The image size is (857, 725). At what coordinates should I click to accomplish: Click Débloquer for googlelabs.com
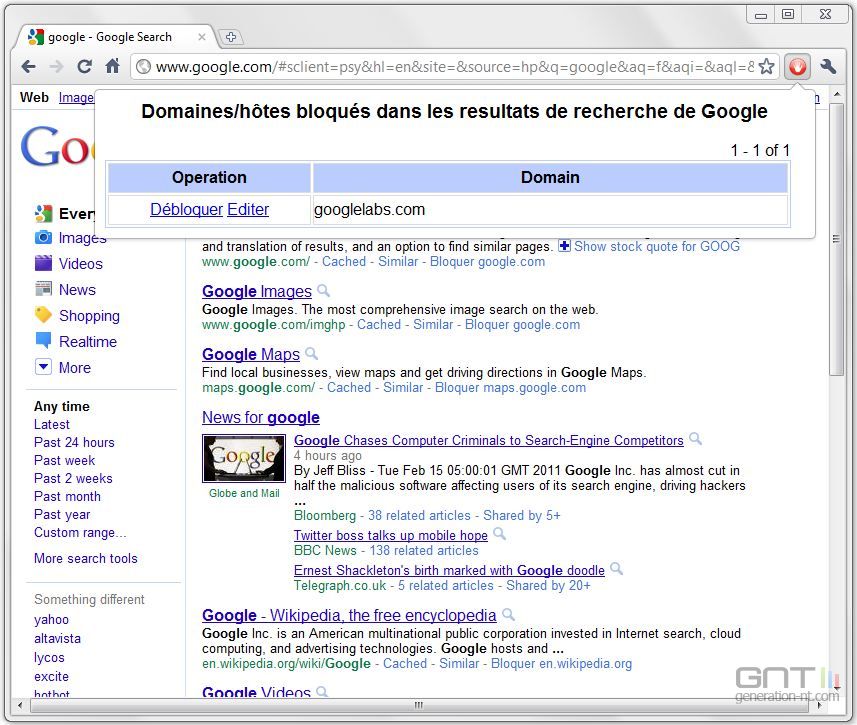coord(186,209)
